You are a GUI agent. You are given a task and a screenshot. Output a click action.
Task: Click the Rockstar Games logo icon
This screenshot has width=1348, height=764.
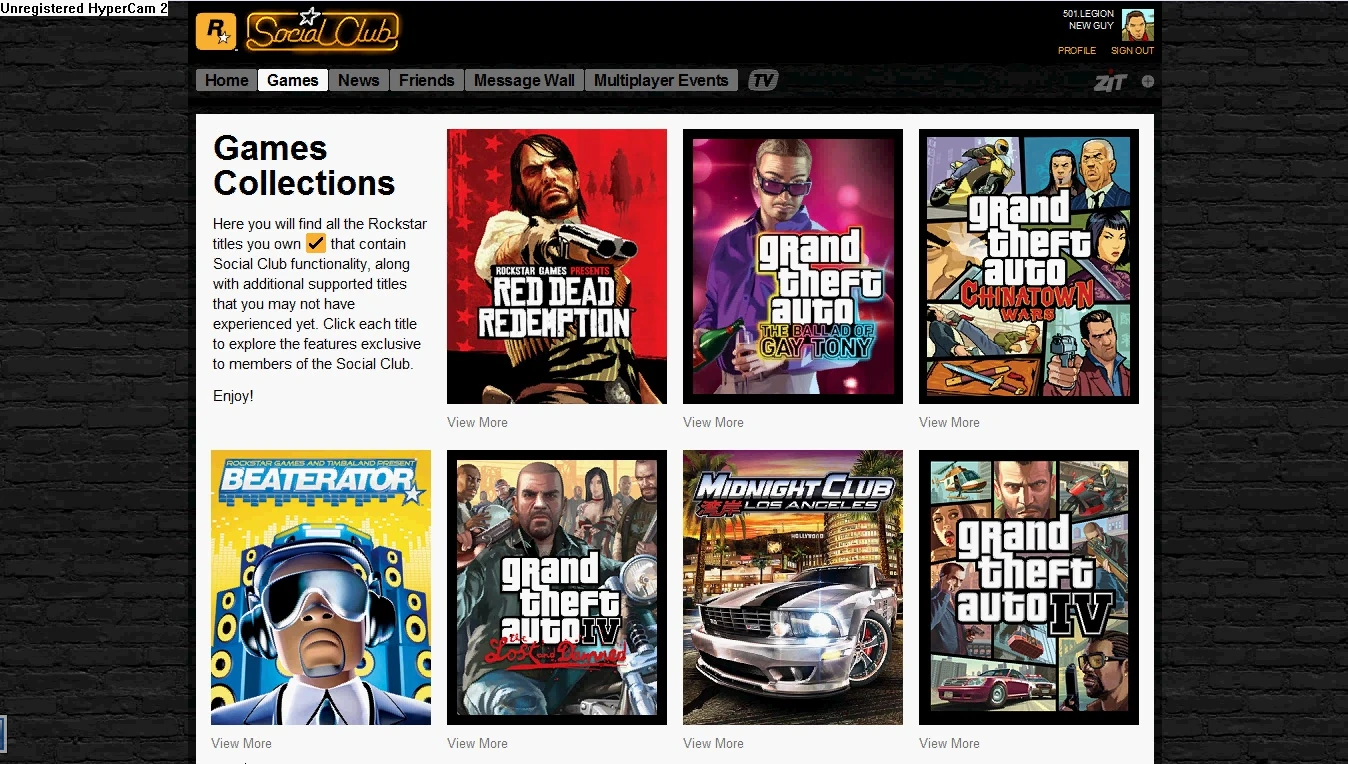coord(216,31)
